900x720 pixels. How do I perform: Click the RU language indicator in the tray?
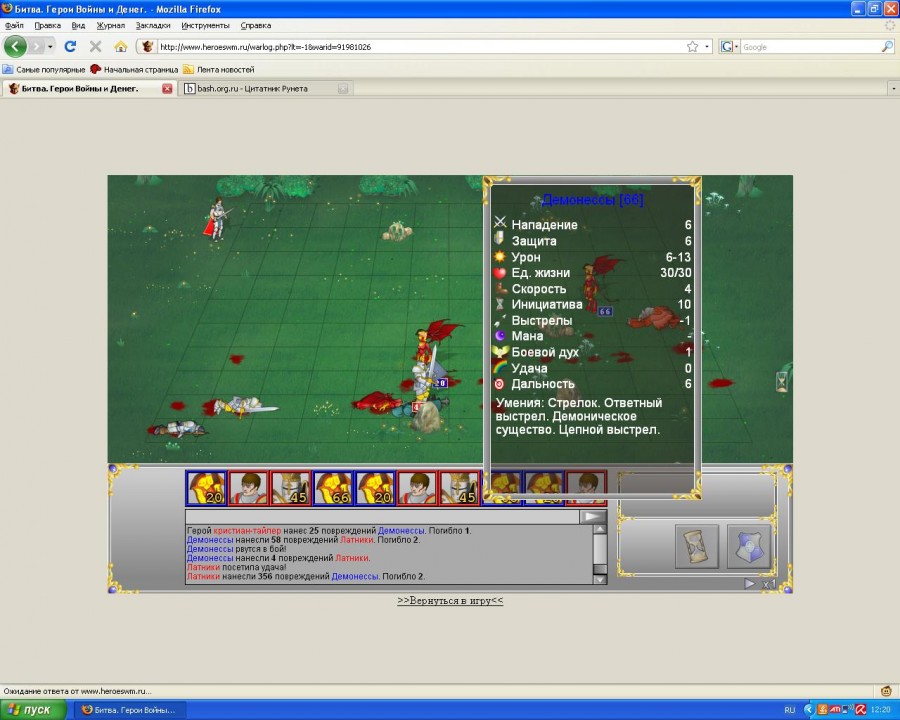pyautogui.click(x=790, y=710)
